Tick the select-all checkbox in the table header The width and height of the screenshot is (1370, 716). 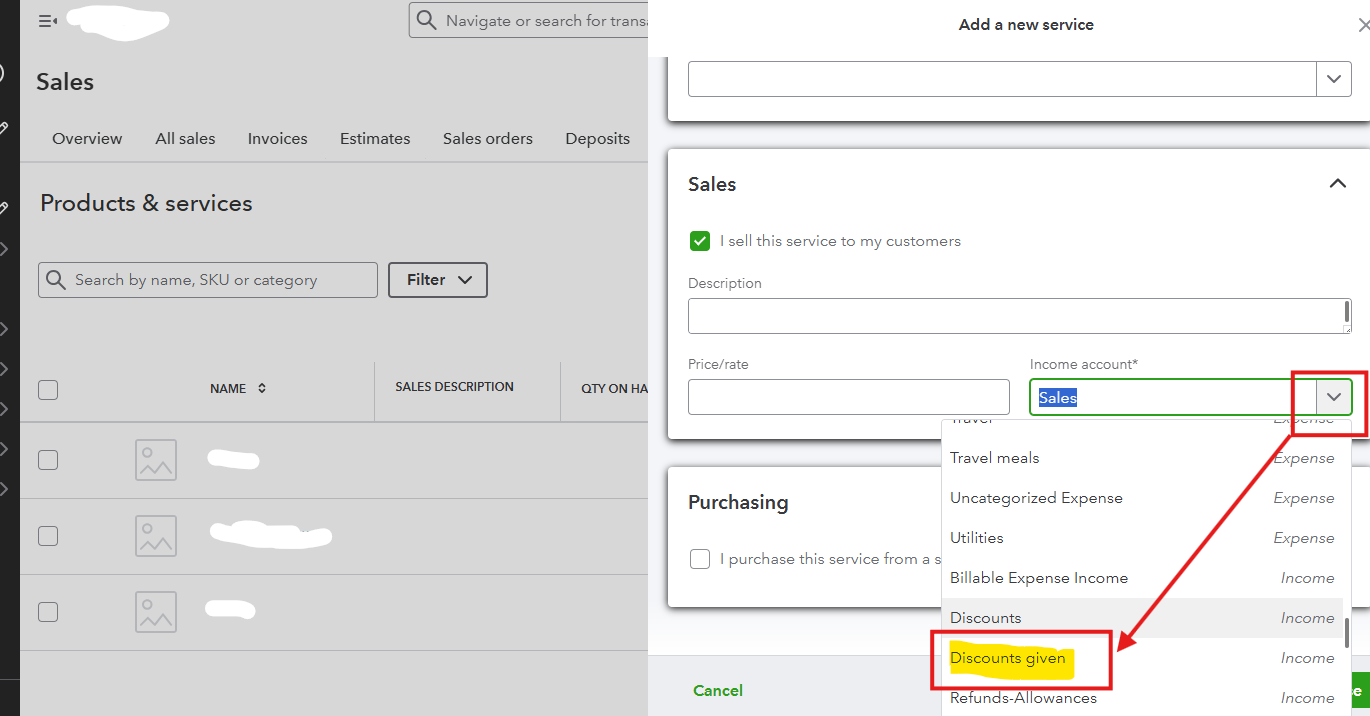tap(48, 390)
